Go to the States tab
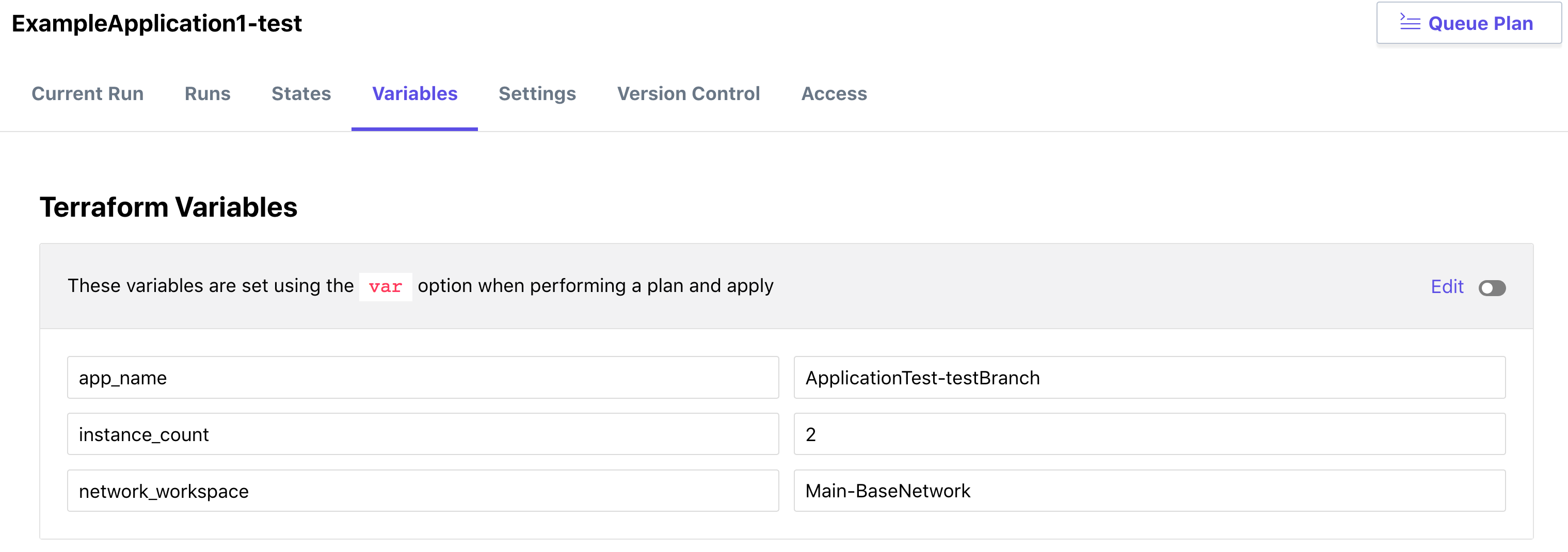The width and height of the screenshot is (1568, 552). (x=301, y=94)
